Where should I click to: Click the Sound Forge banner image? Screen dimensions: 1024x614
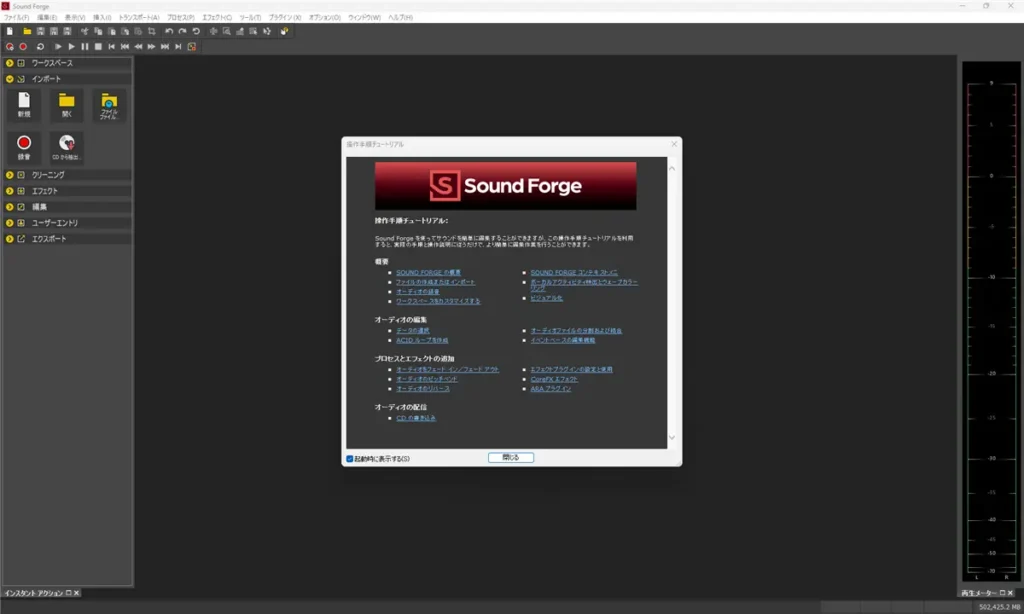tap(505, 186)
